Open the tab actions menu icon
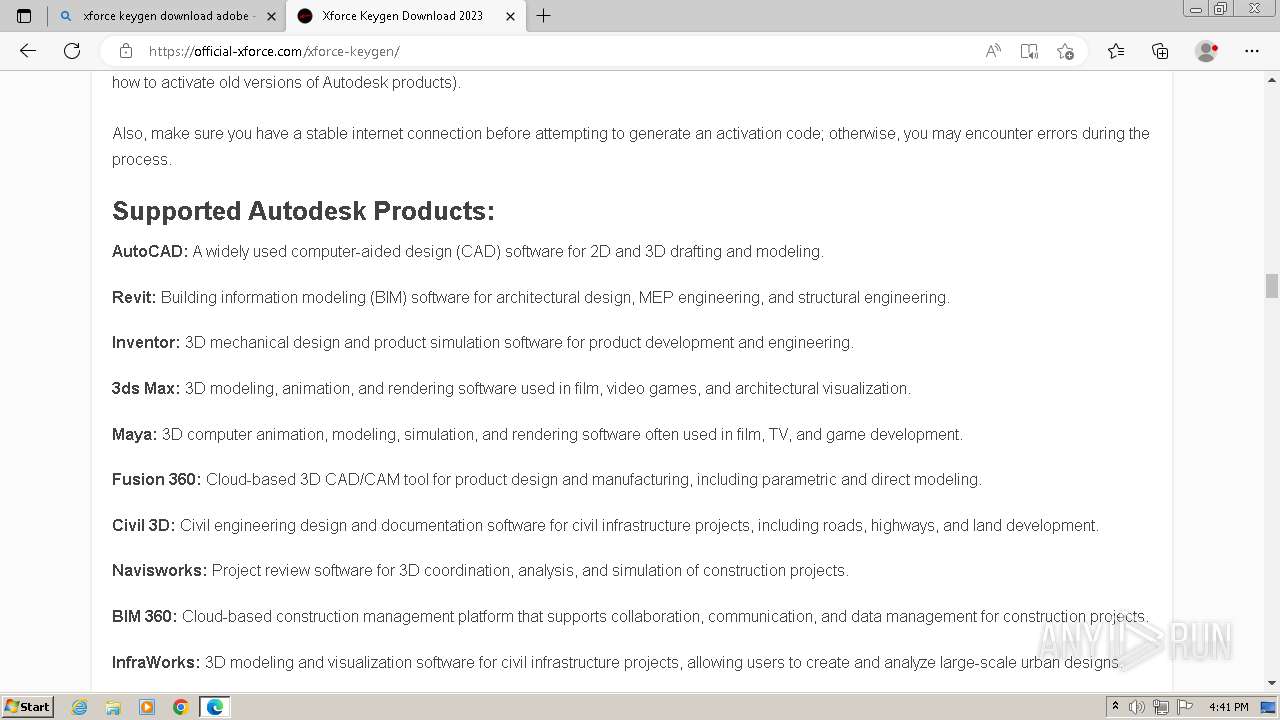Image resolution: width=1280 pixels, height=720 pixels. (x=24, y=16)
